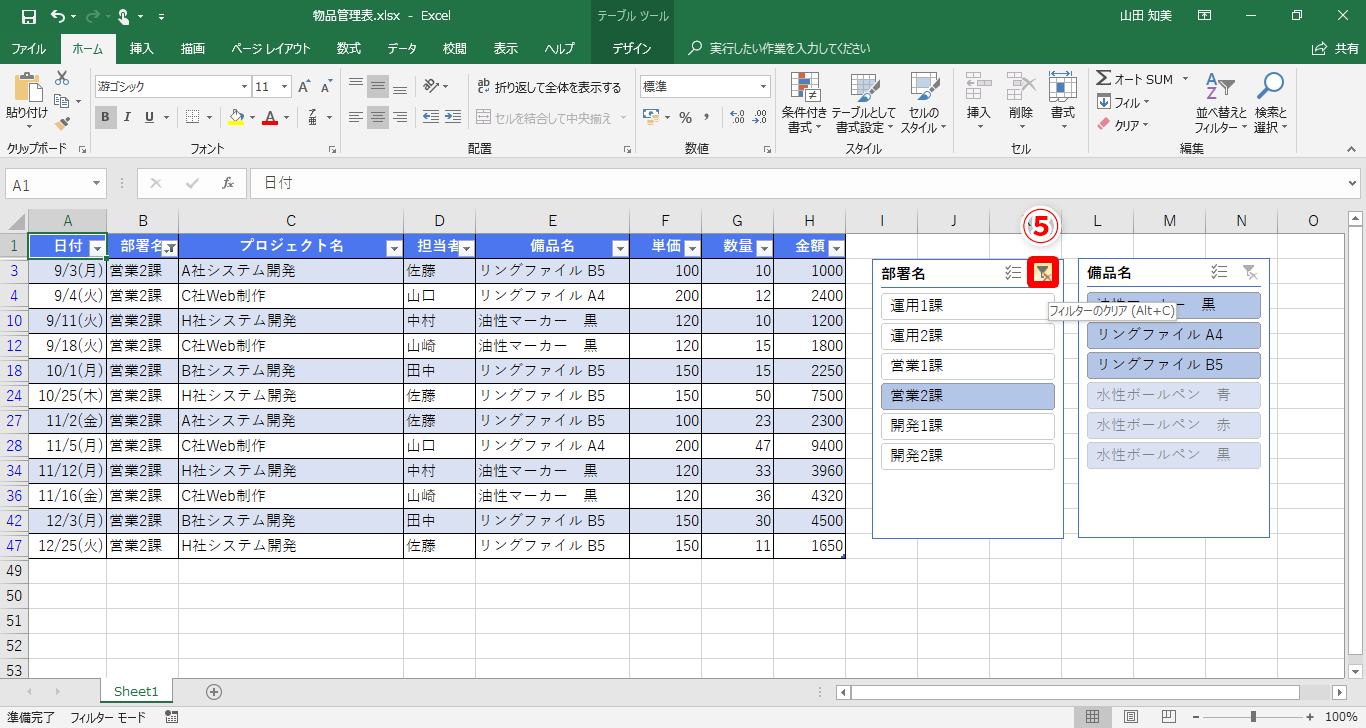Select リングファイル A4 slicer item

click(x=1174, y=335)
